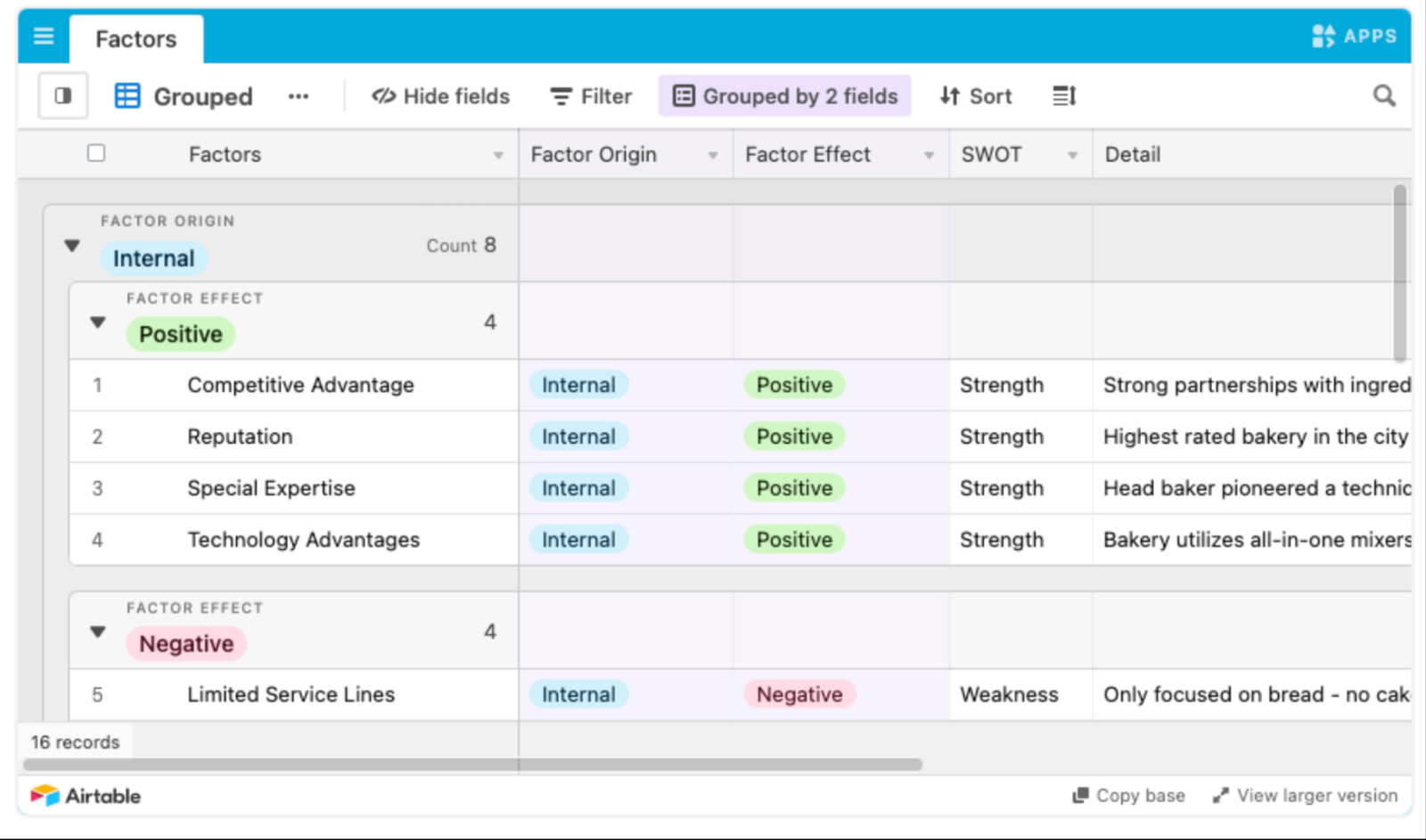Click the search magnifier icon
The image size is (1426, 840).
[x=1384, y=95]
